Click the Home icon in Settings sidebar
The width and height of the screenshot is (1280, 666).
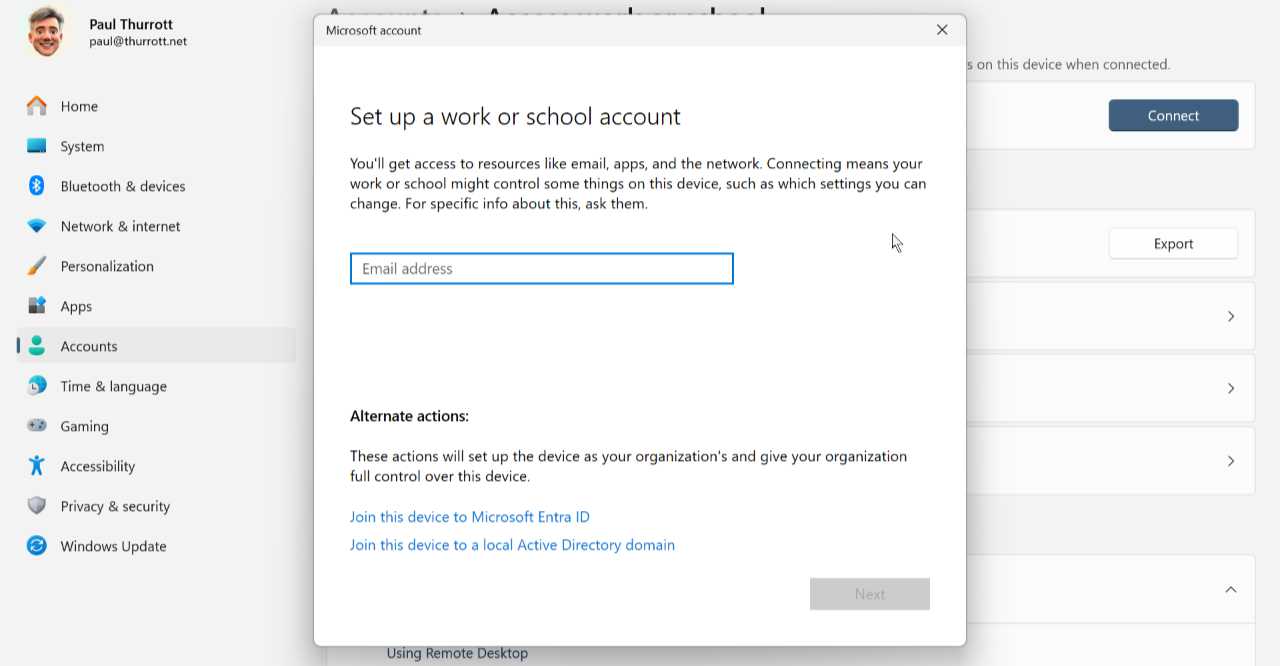tap(37, 106)
